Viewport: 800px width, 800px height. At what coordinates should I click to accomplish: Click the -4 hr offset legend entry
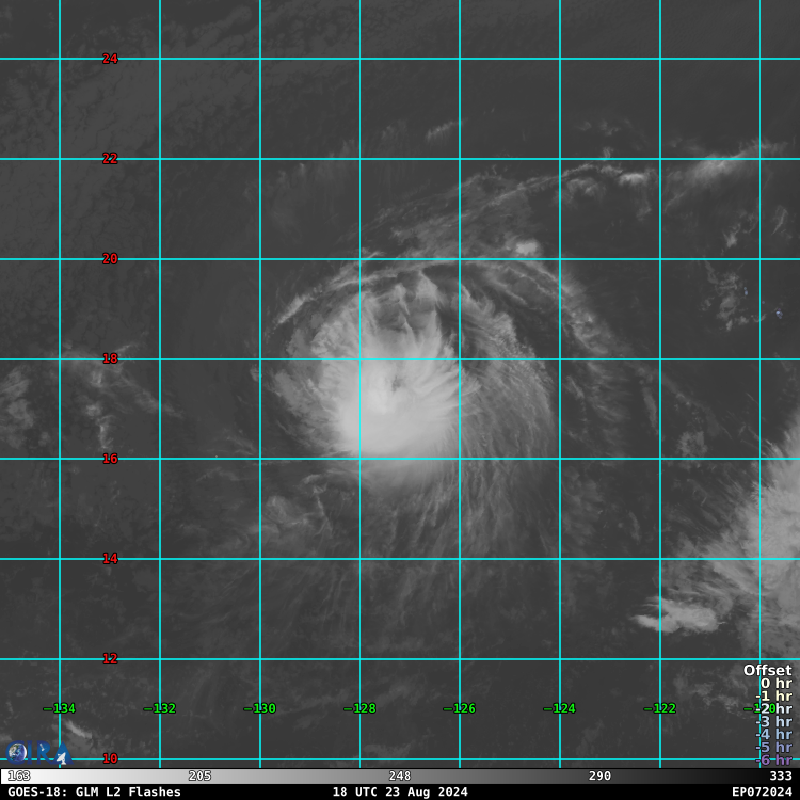[x=773, y=735]
